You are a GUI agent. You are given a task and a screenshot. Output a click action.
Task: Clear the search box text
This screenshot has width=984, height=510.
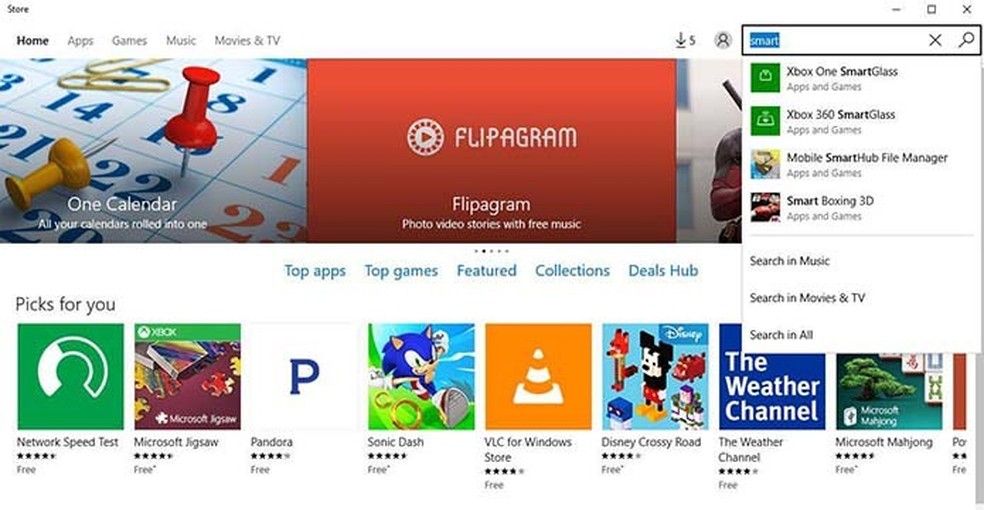pyautogui.click(x=934, y=40)
